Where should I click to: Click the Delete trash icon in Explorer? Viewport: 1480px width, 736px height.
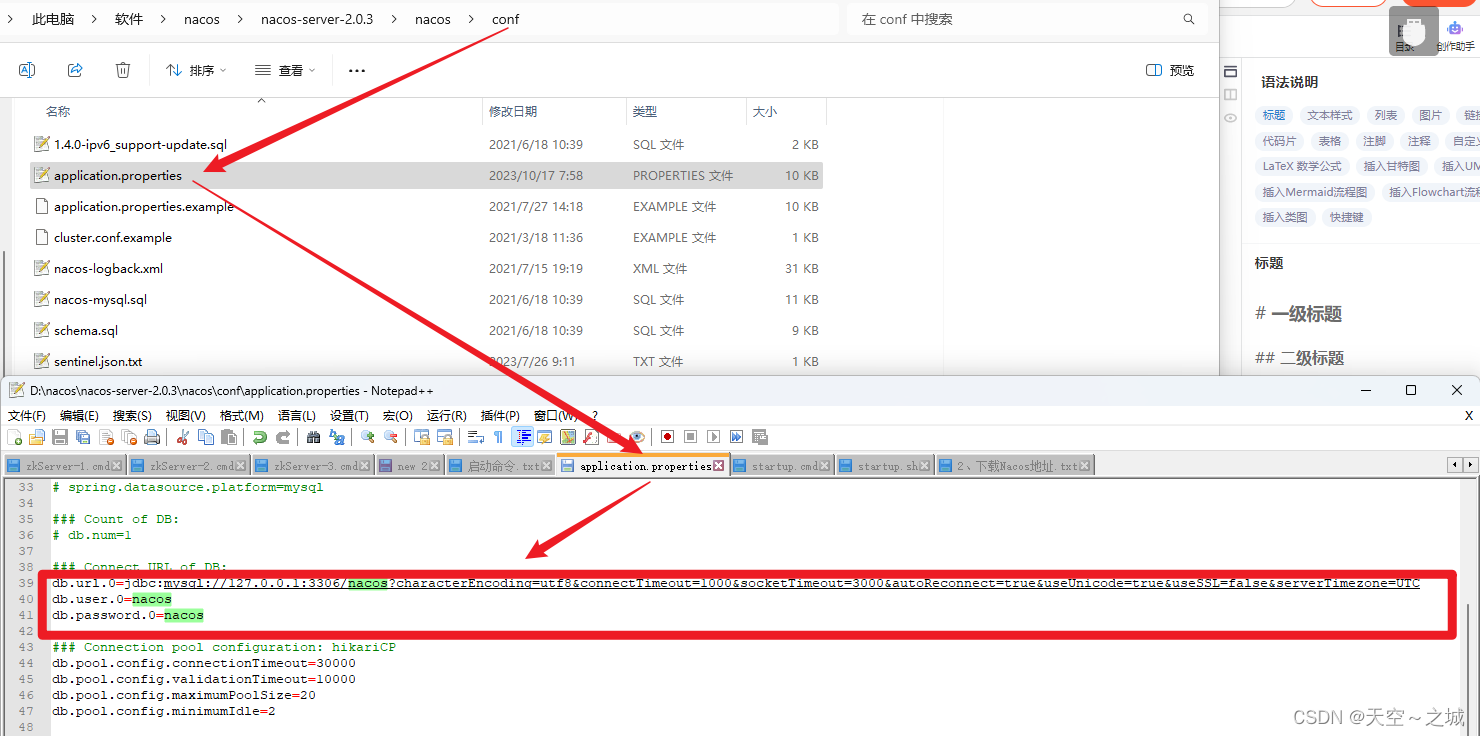[x=123, y=70]
